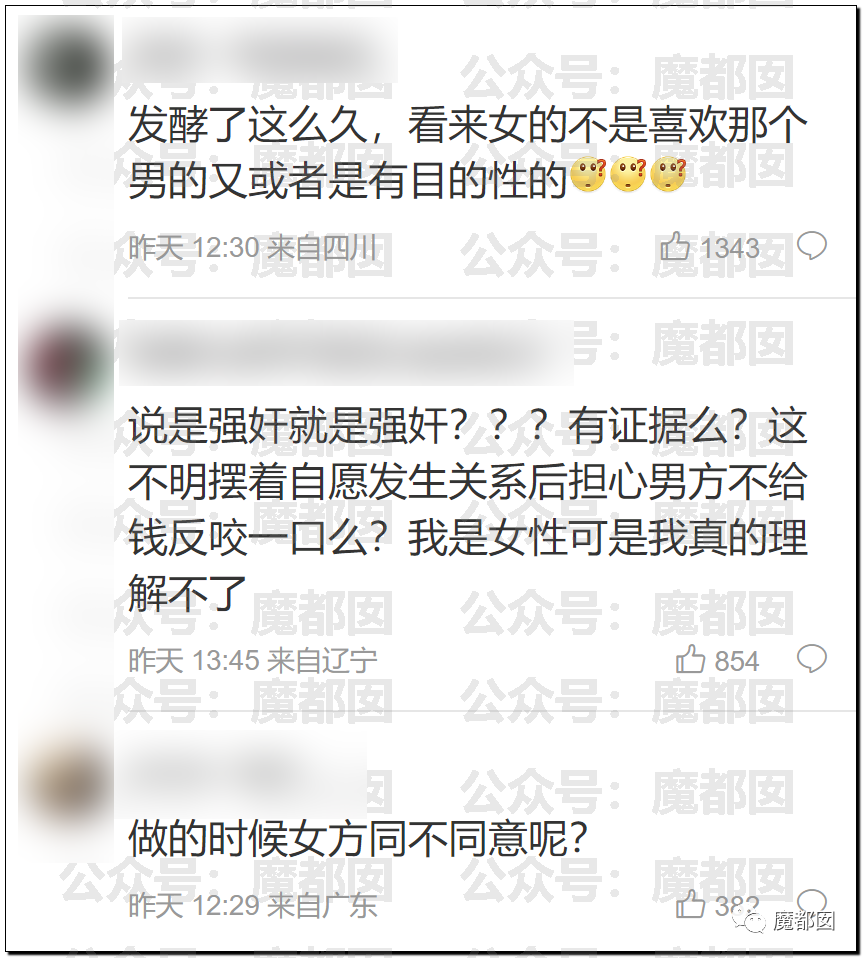Select the comment 做的时候女方同不同意呢

coord(358,838)
